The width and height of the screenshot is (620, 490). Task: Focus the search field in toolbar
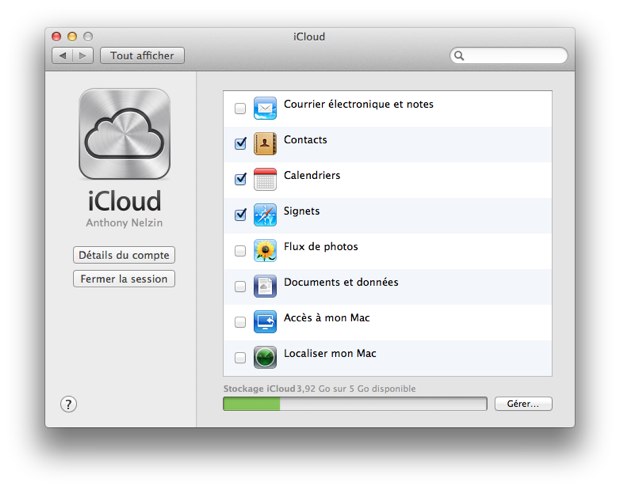[x=509, y=55]
